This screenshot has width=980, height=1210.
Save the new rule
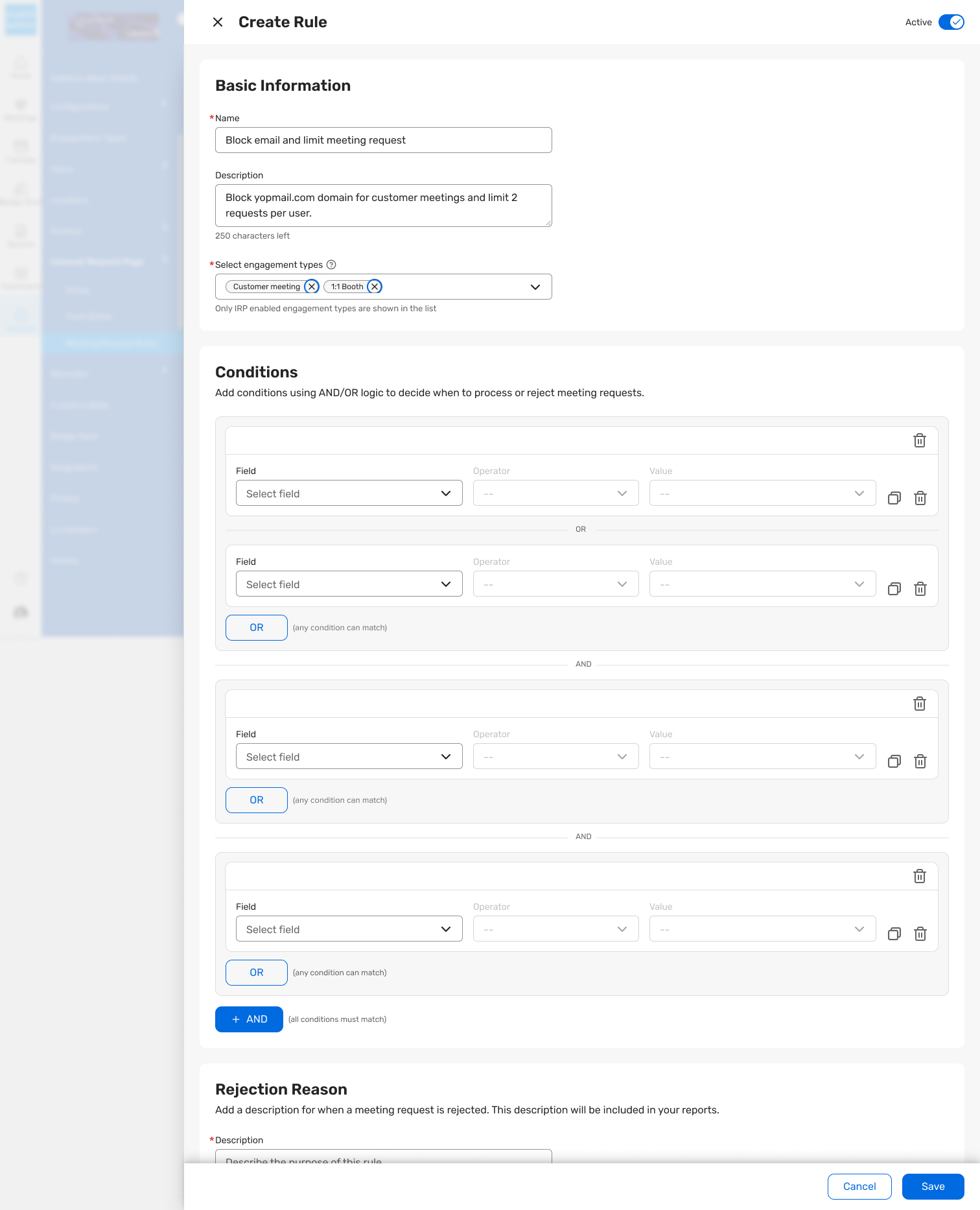933,1187
